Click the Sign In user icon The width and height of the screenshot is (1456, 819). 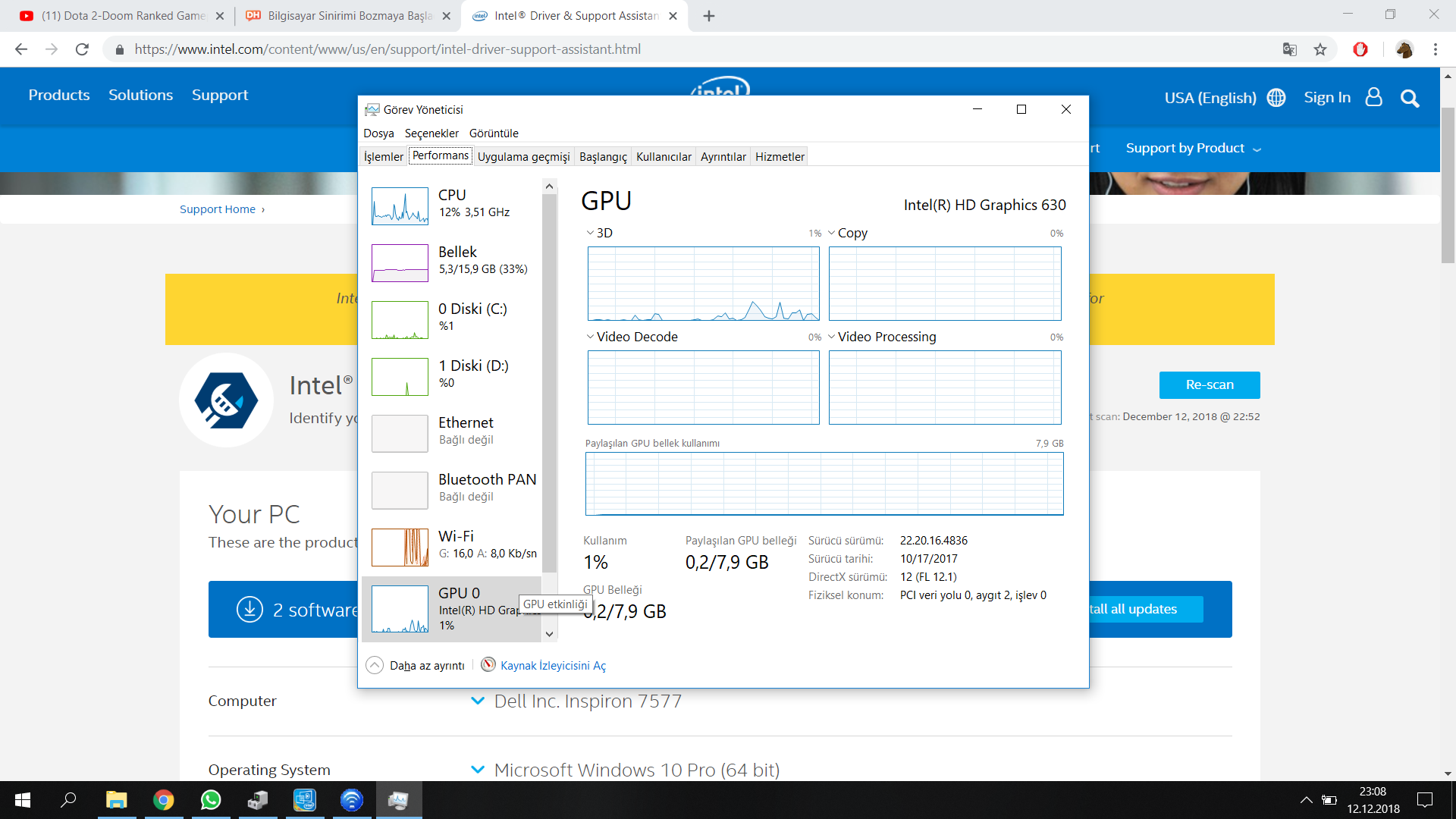click(1373, 97)
